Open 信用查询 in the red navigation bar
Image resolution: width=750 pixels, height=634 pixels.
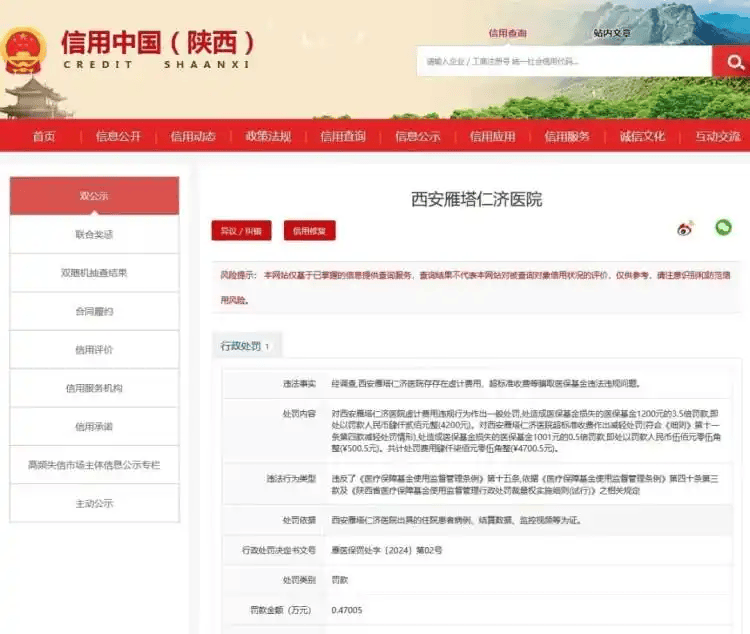(343, 137)
